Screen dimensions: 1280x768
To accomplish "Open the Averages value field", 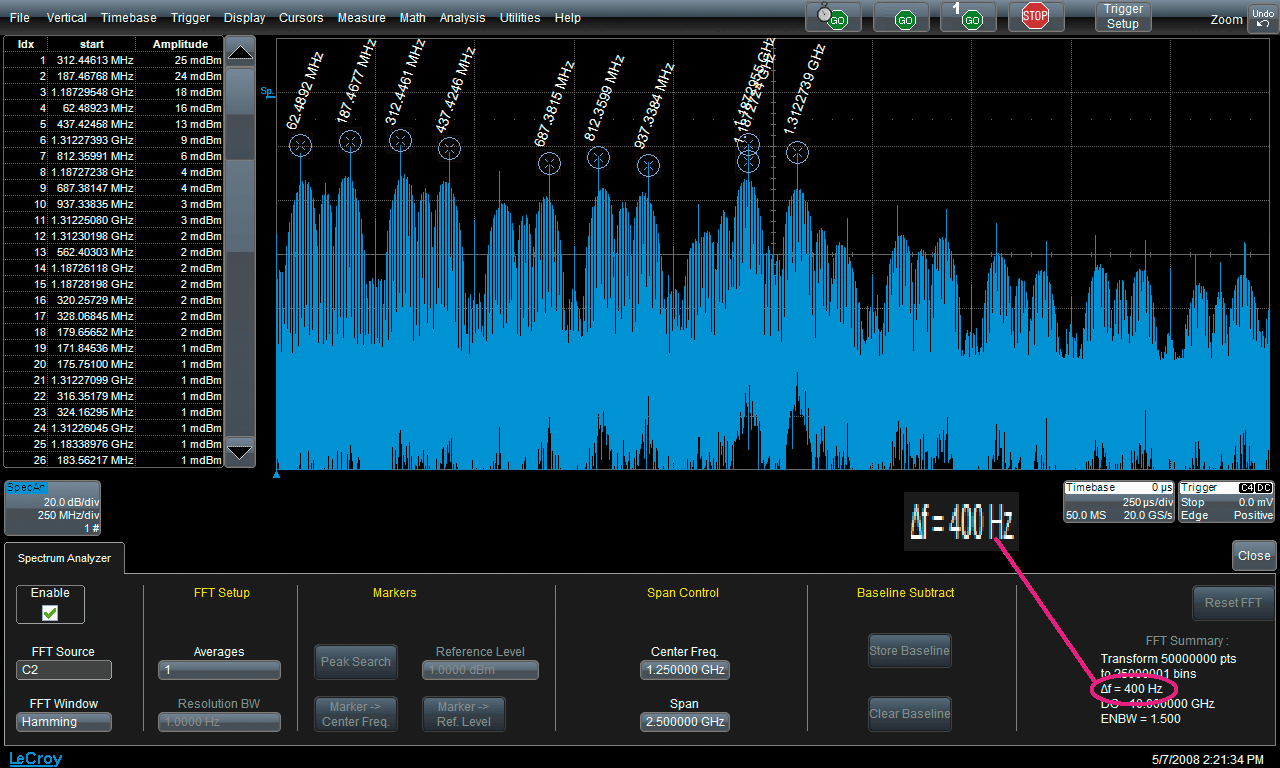I will click(x=219, y=670).
